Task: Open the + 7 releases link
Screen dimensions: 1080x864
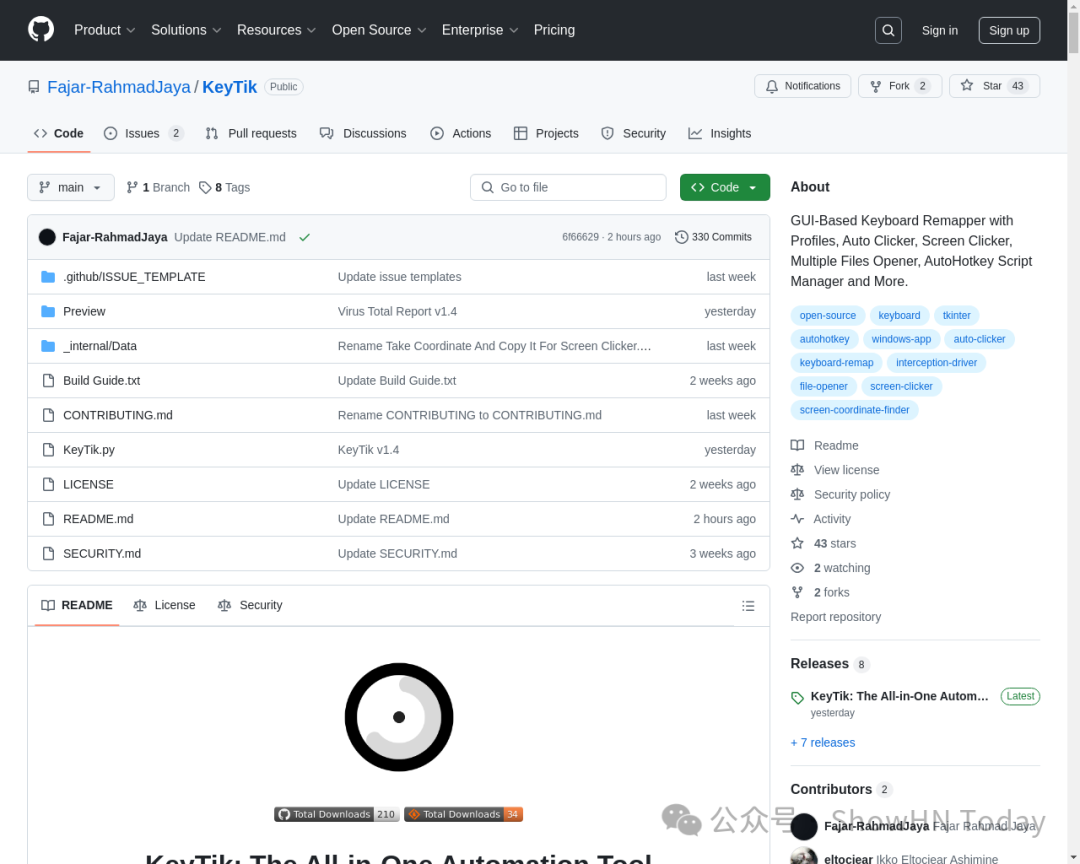Action: pyautogui.click(x=823, y=742)
